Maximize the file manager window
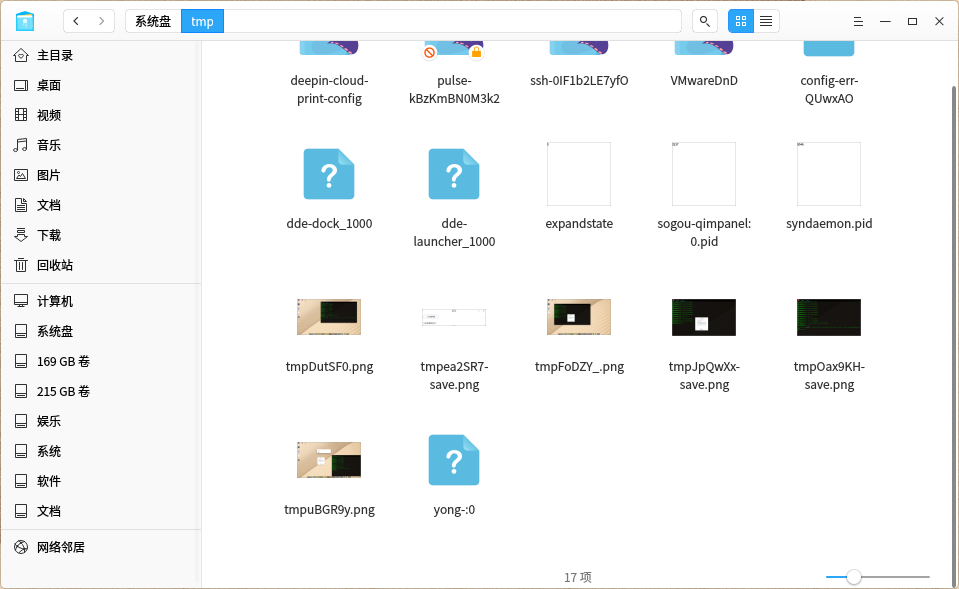The width and height of the screenshot is (959, 589). pos(912,21)
